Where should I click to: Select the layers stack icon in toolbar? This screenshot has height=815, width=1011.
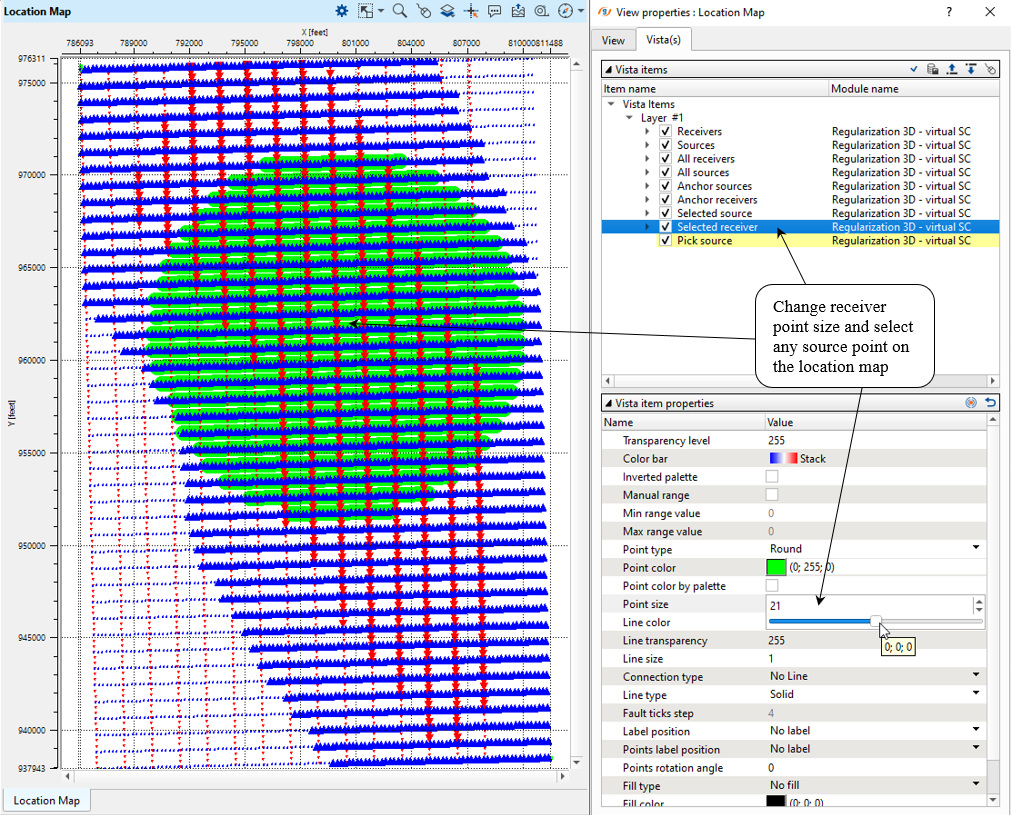tap(447, 11)
